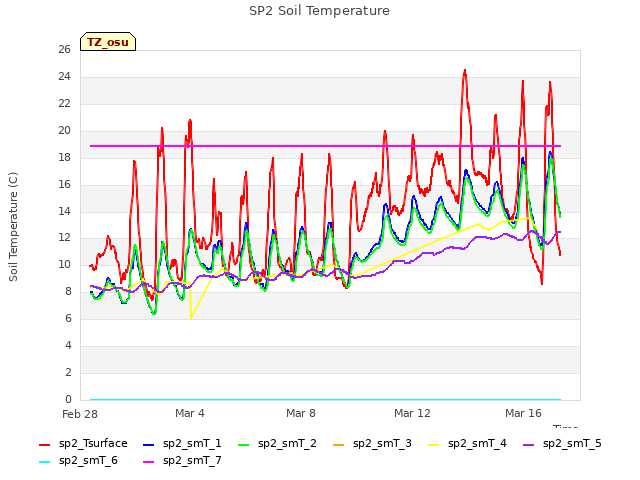Click the magenta sp2_smT_7 legend swatch
Screen dimensions: 640x480
click(149, 462)
